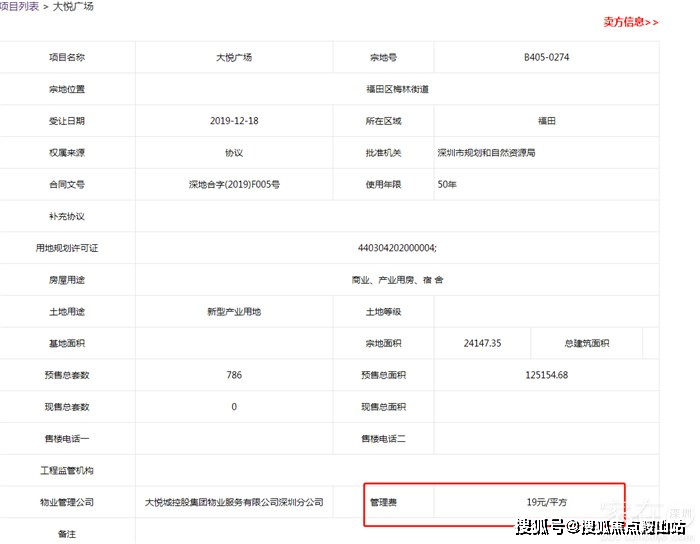Image resolution: width=700 pixels, height=544 pixels.
Task: Click the 现售总套数 label
Action: click(67, 407)
